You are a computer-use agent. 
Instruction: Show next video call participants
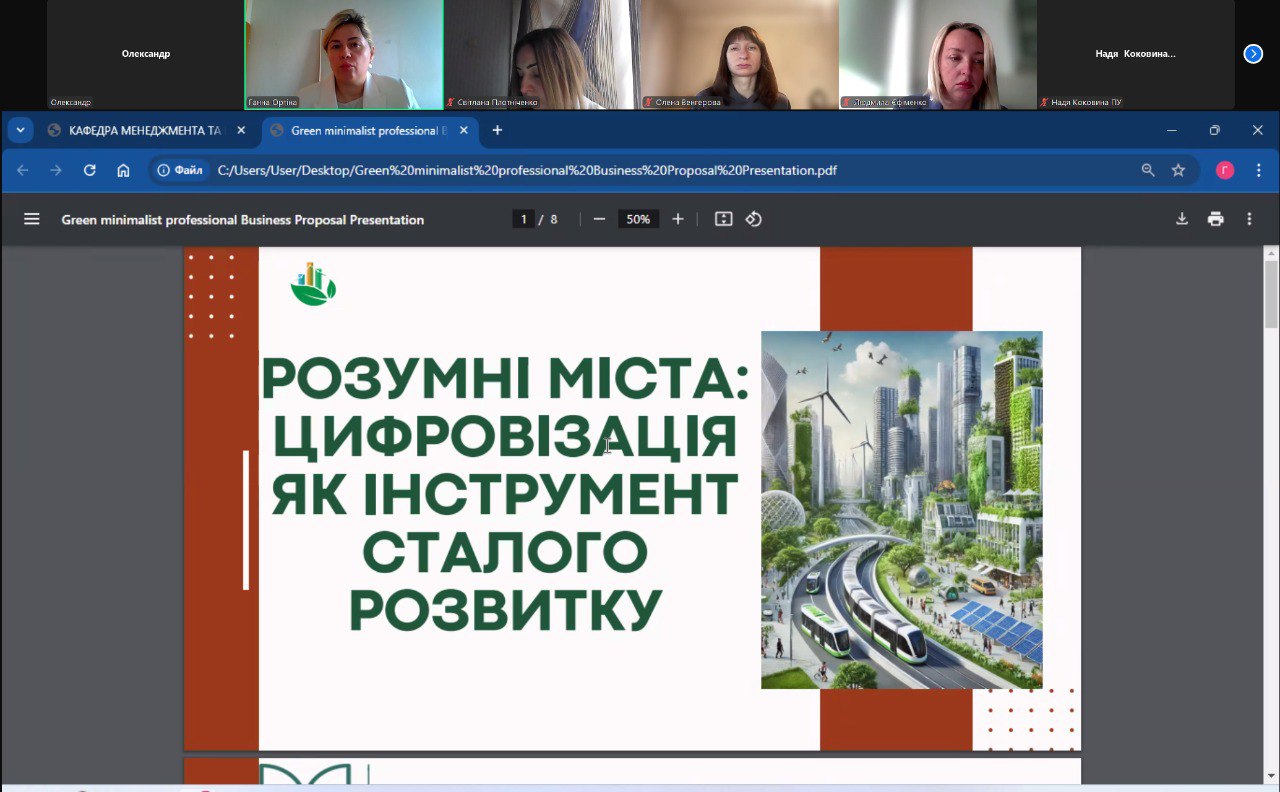1253,54
